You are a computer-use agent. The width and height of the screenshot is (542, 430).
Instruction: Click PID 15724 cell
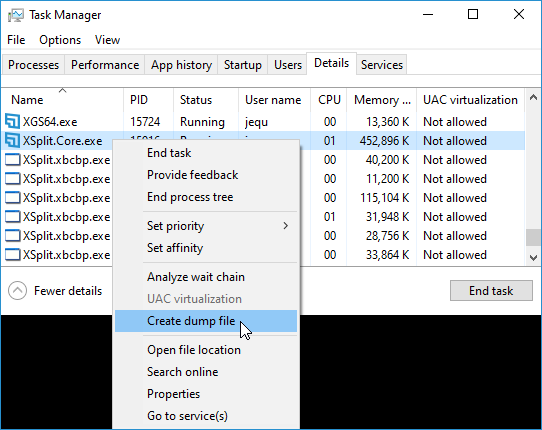pos(145,122)
